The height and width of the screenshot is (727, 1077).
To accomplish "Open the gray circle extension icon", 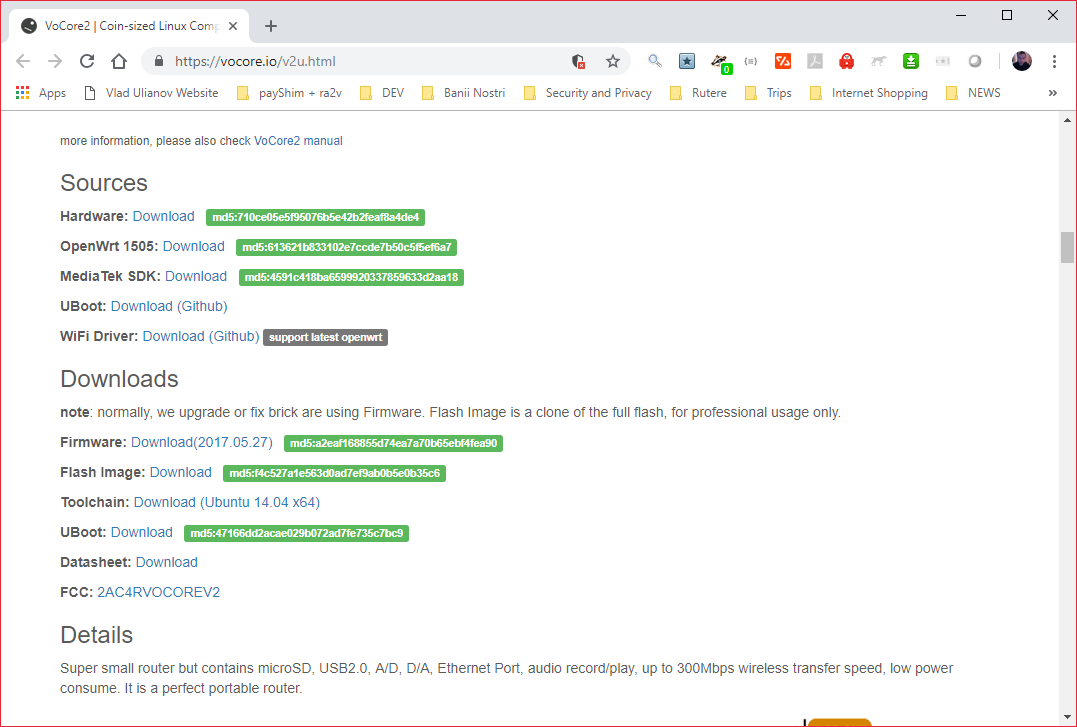I will (x=975, y=61).
